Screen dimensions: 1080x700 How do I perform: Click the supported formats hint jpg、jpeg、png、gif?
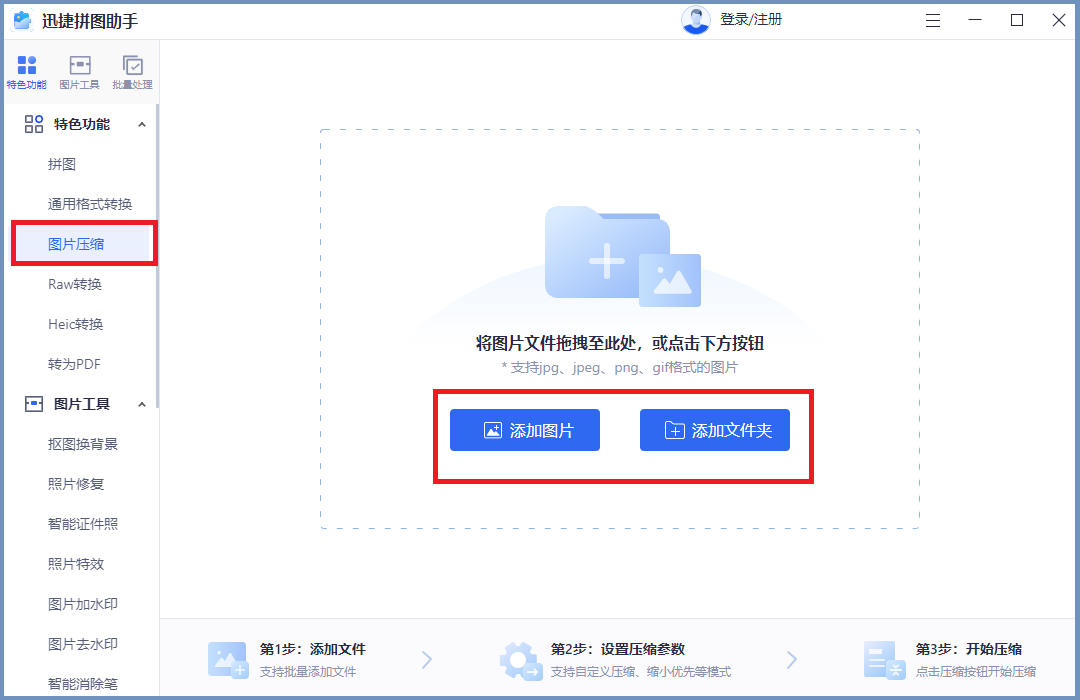[x=620, y=367]
